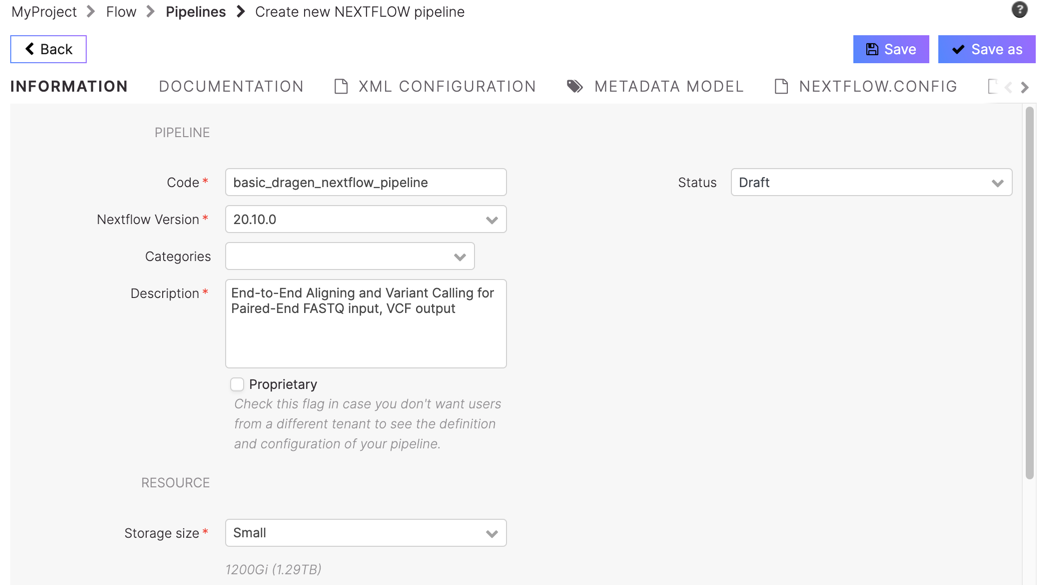1044x585 pixels.
Task: Click the tab scroll right arrow
Action: 1025,87
